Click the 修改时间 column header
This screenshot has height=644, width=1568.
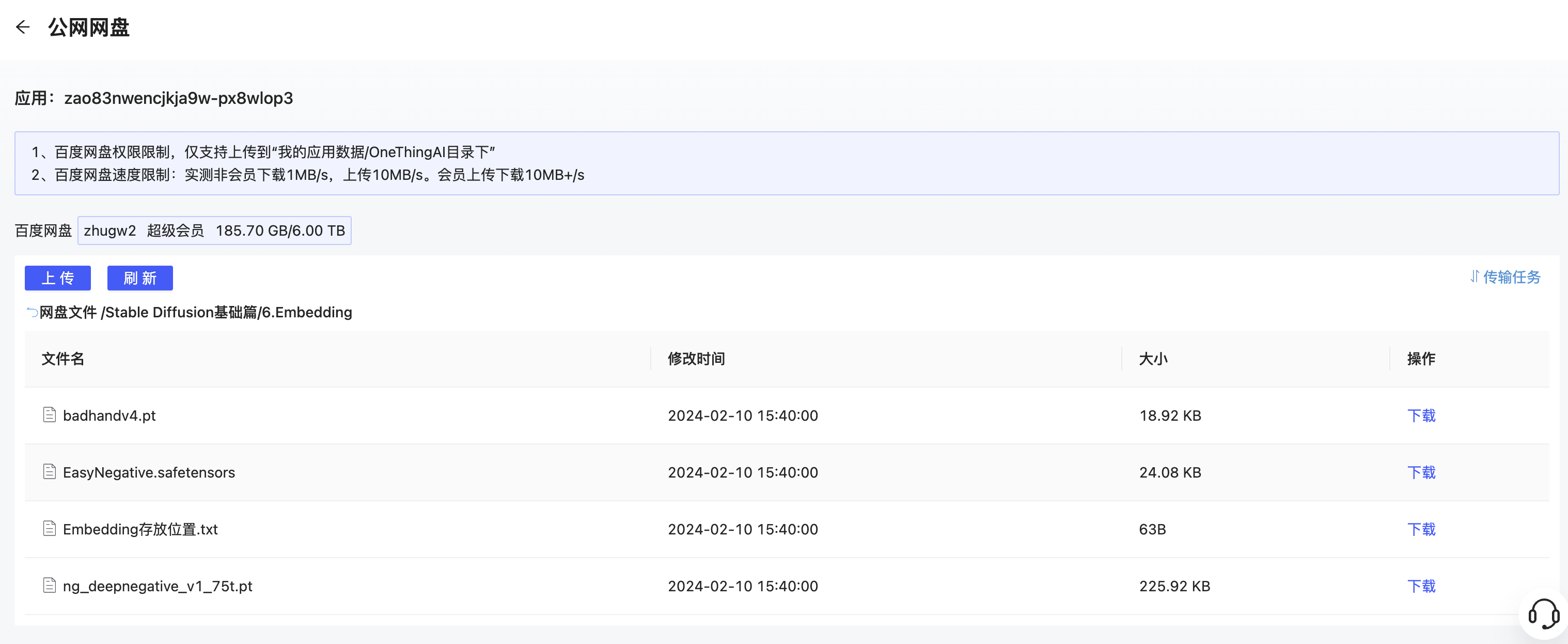(696, 359)
